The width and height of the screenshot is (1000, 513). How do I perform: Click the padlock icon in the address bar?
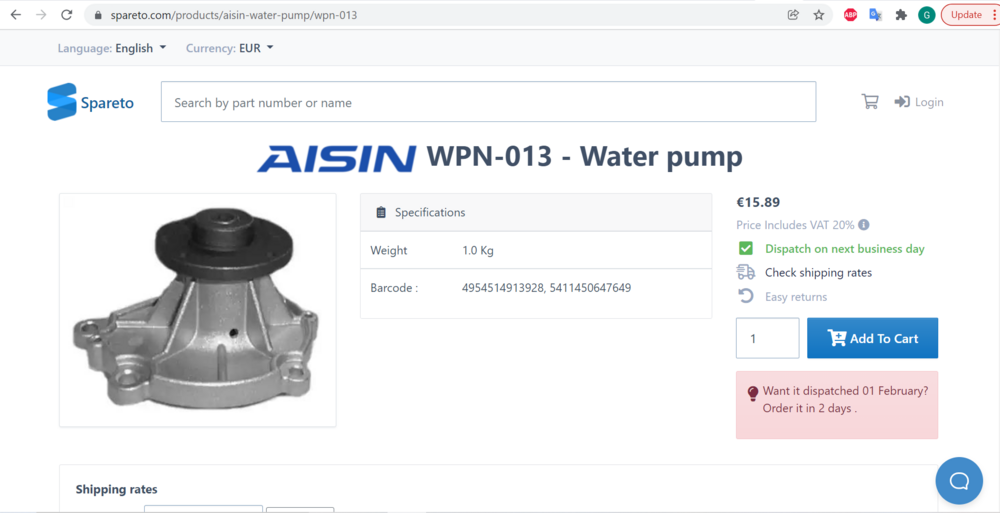point(98,15)
